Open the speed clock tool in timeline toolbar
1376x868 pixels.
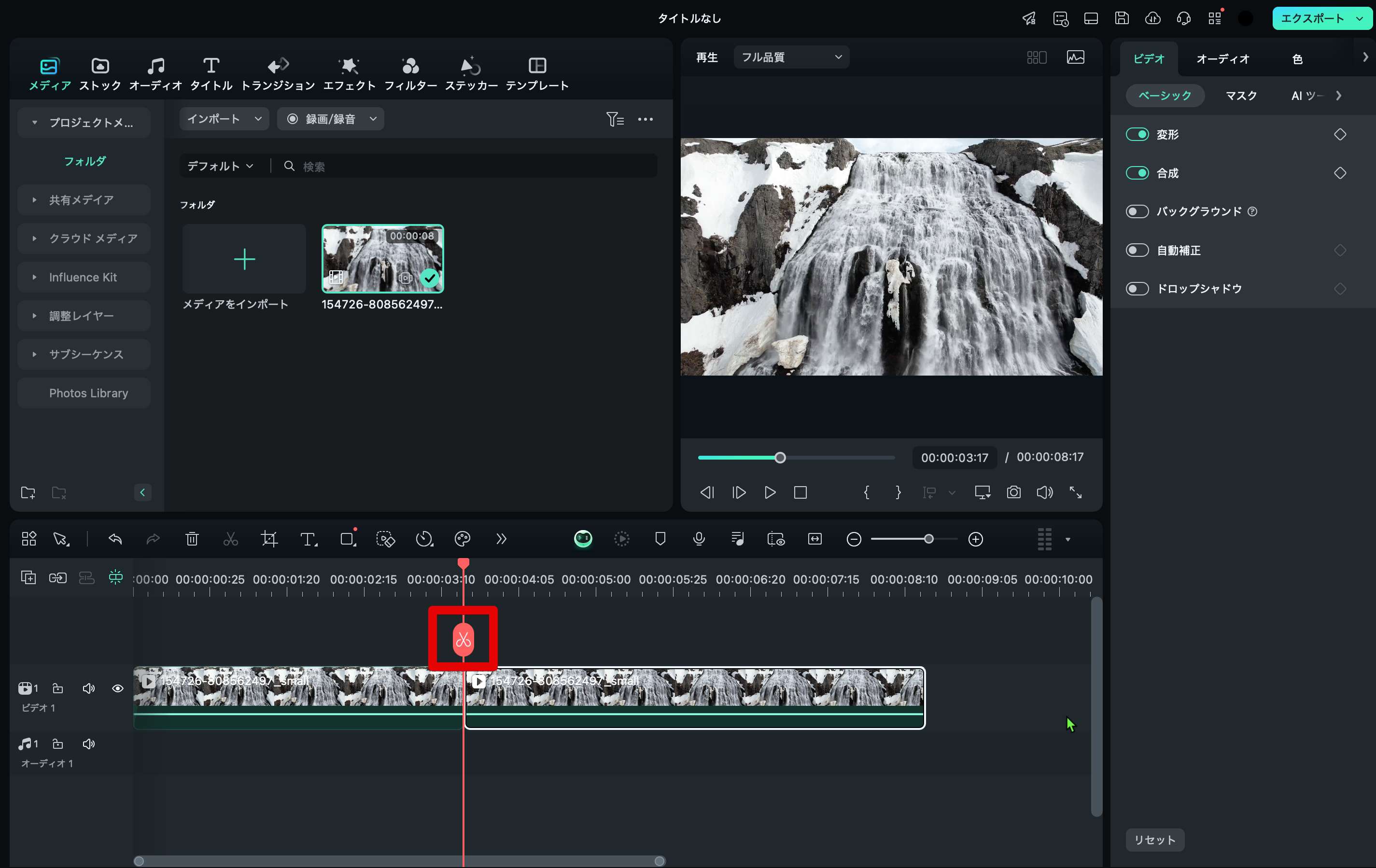[424, 539]
